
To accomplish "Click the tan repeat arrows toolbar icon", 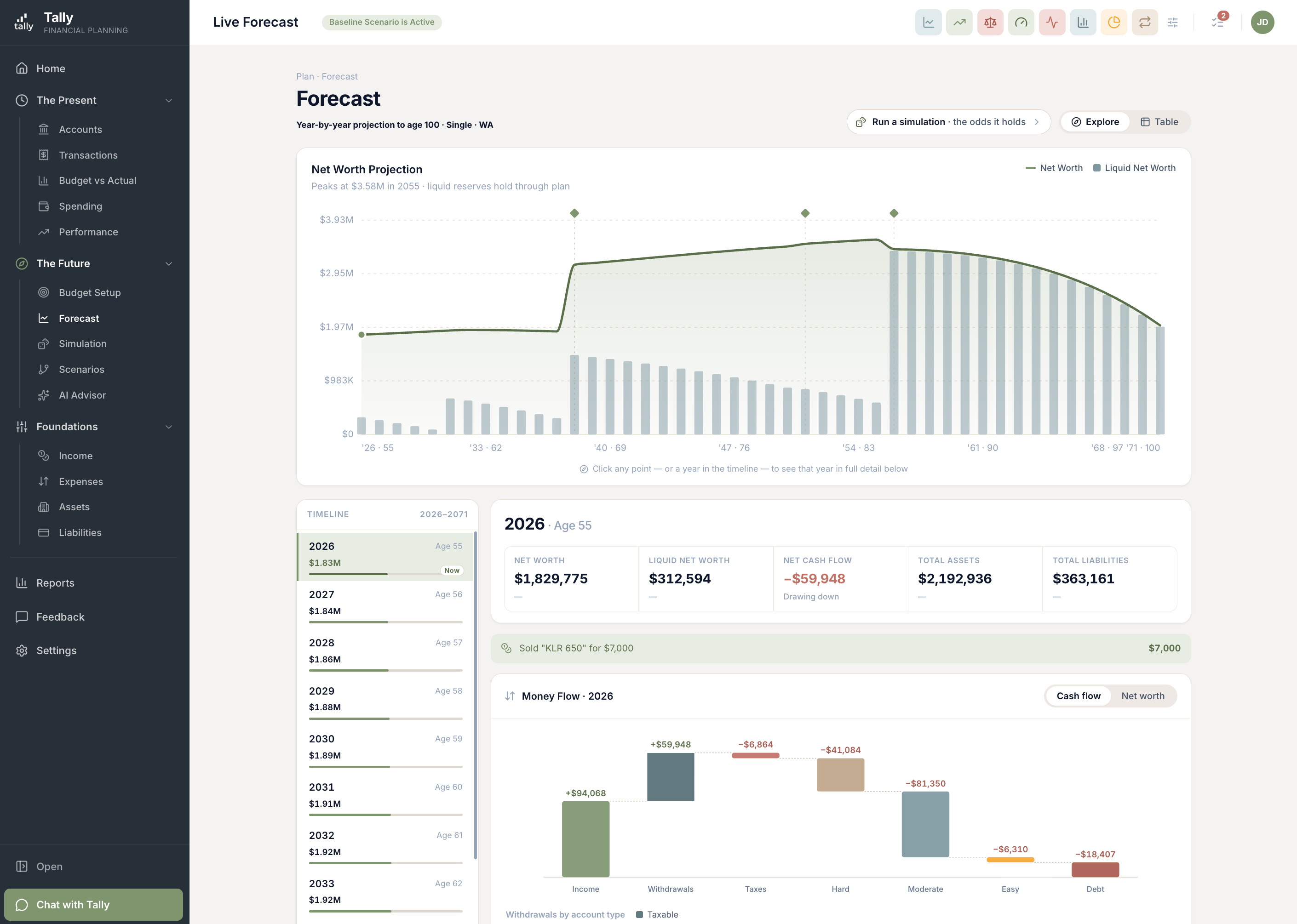I will click(x=1144, y=22).
